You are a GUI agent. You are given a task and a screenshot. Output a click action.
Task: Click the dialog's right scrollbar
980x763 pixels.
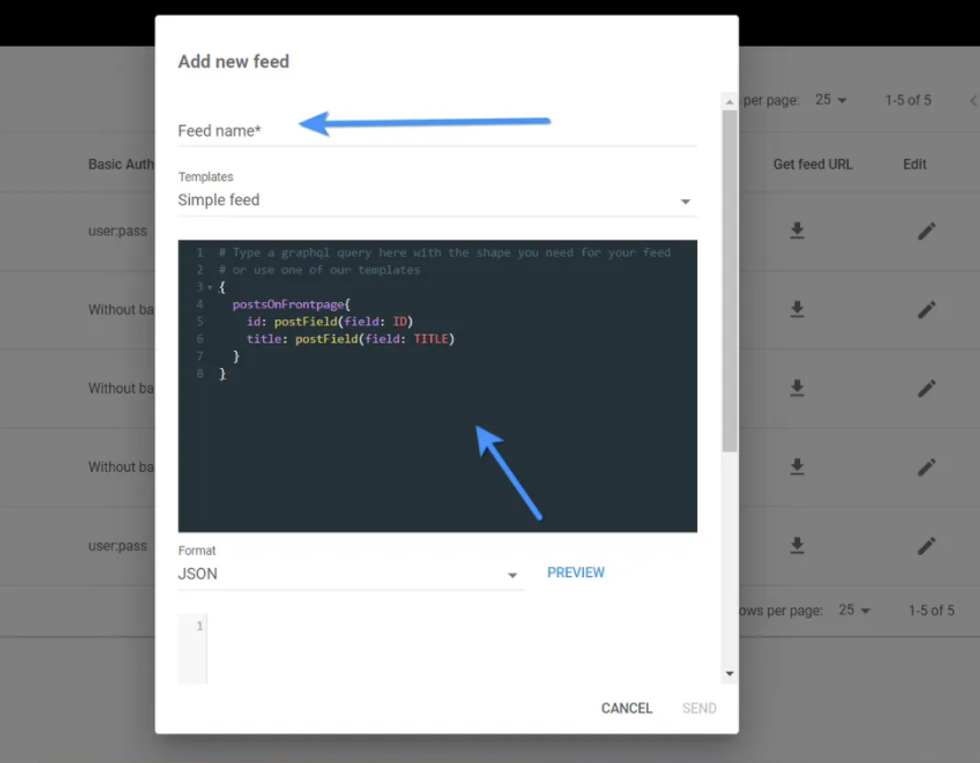(730, 300)
